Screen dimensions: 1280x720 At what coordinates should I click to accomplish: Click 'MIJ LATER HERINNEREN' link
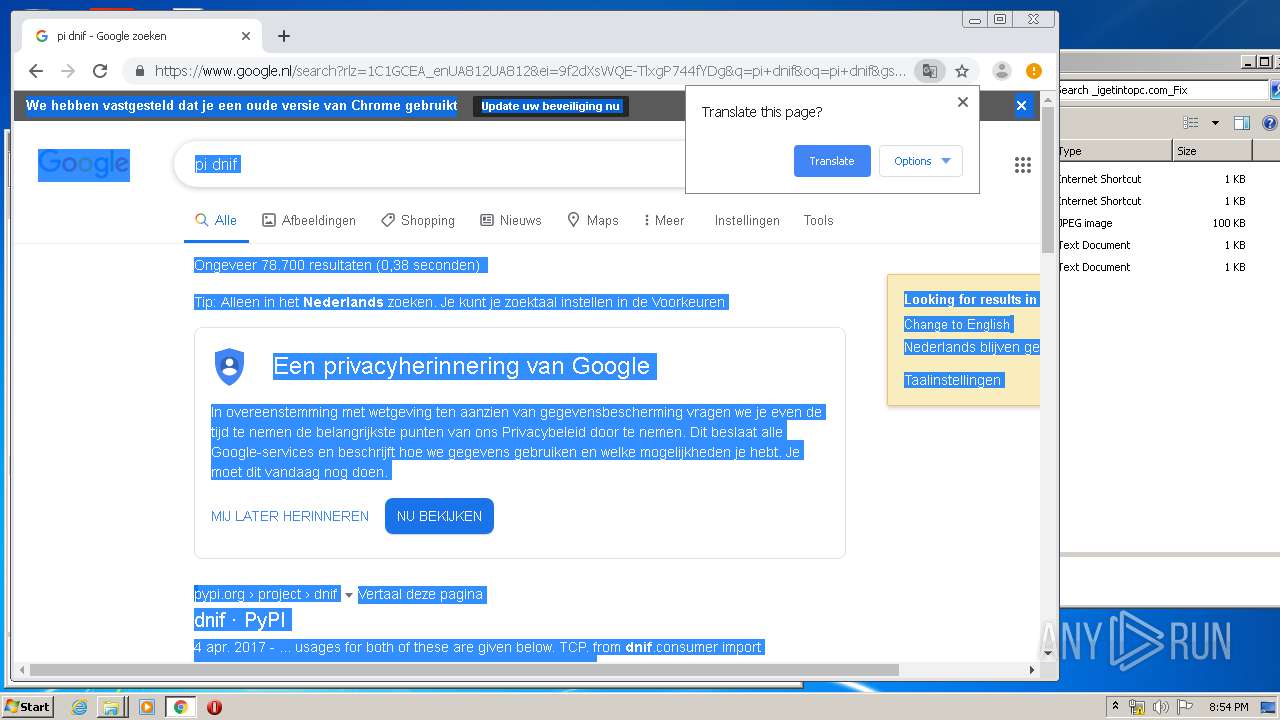tap(290, 516)
